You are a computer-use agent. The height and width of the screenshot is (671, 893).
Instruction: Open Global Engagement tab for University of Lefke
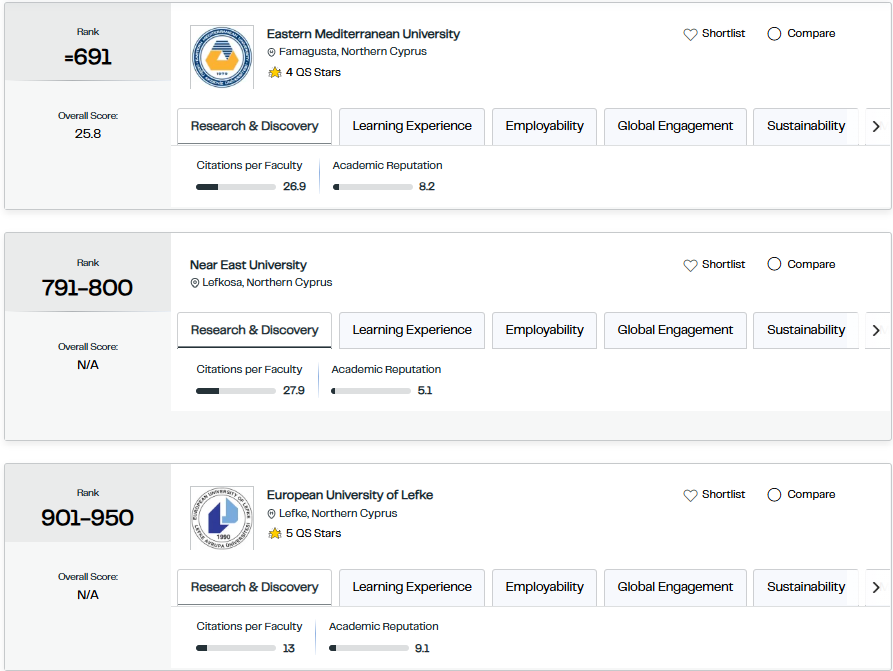coord(675,587)
